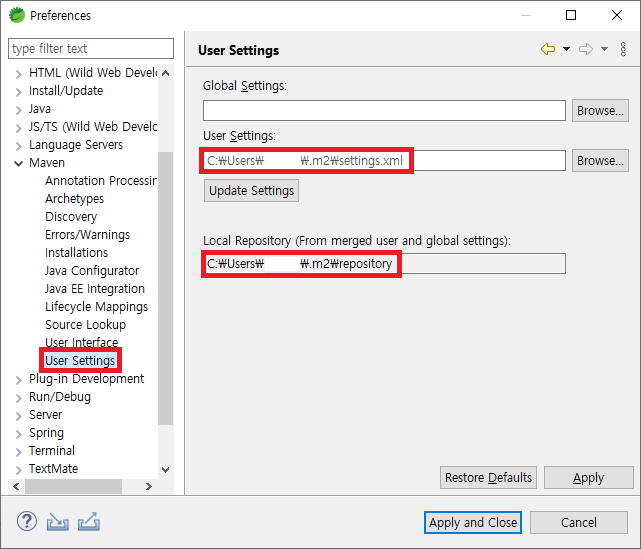
Task: Select Java EE Integration
Action: (95, 289)
